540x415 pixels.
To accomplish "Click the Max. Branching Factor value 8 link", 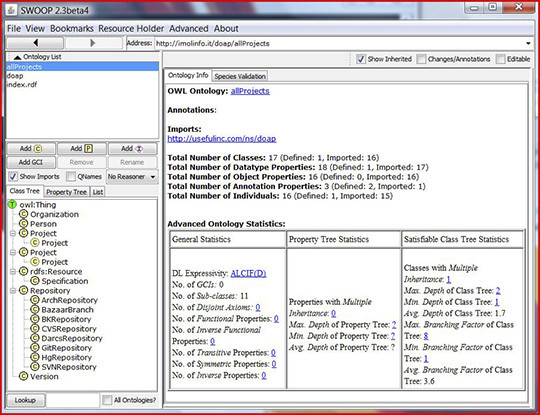I will 426,336.
